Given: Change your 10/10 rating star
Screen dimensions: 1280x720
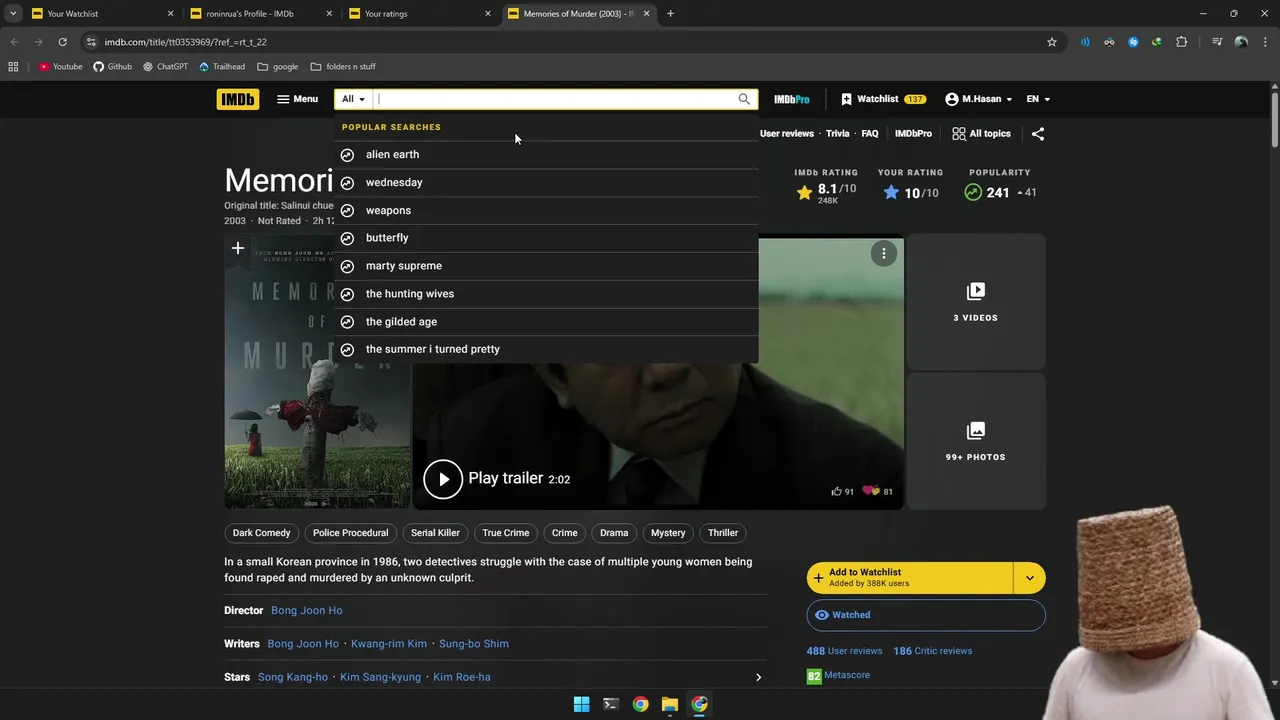Looking at the screenshot, I should [x=891, y=193].
